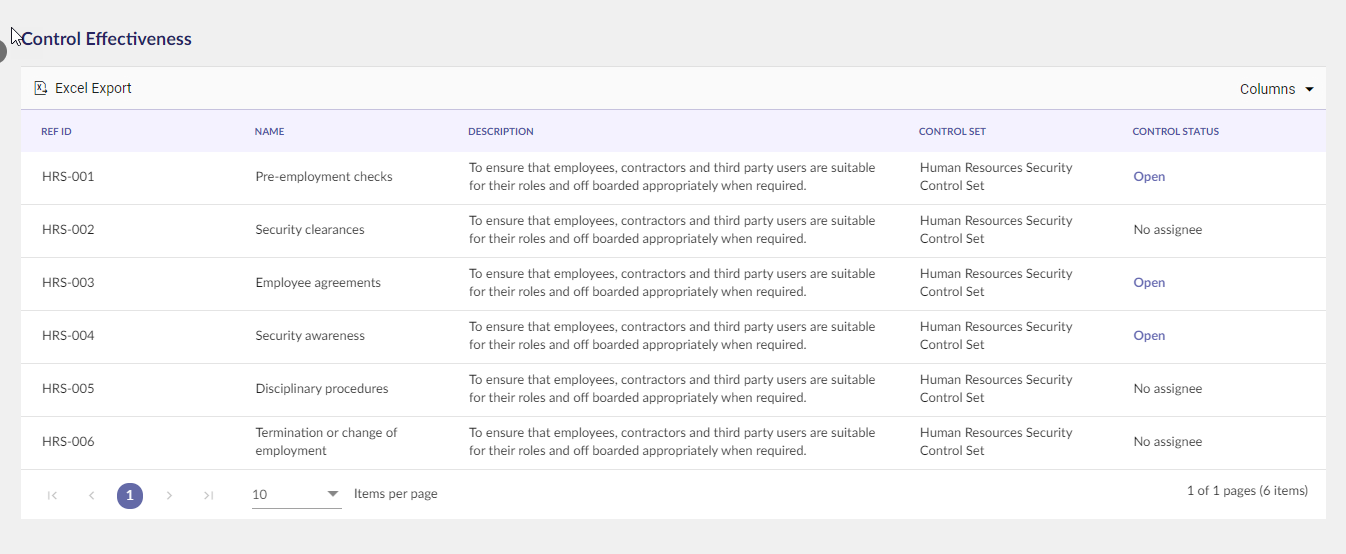Click the Excel Export icon
The width and height of the screenshot is (1346, 554).
(41, 88)
